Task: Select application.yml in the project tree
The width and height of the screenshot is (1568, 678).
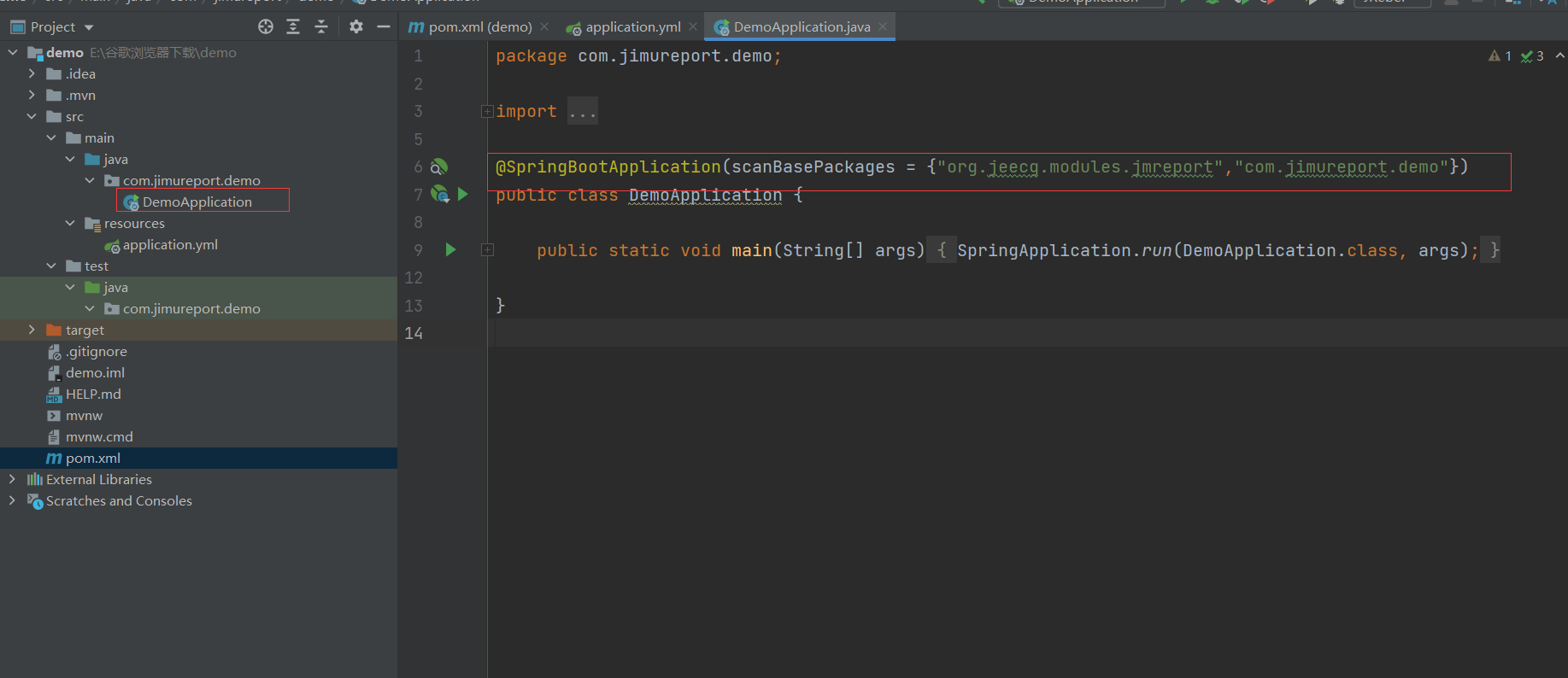Action: (x=170, y=245)
